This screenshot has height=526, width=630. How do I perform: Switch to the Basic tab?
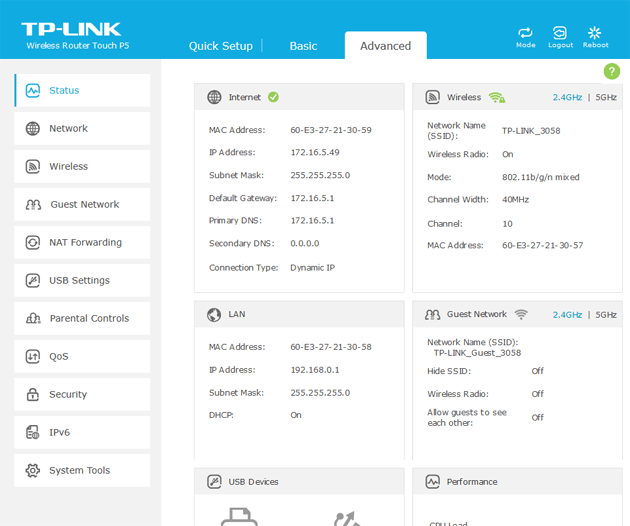tap(303, 46)
